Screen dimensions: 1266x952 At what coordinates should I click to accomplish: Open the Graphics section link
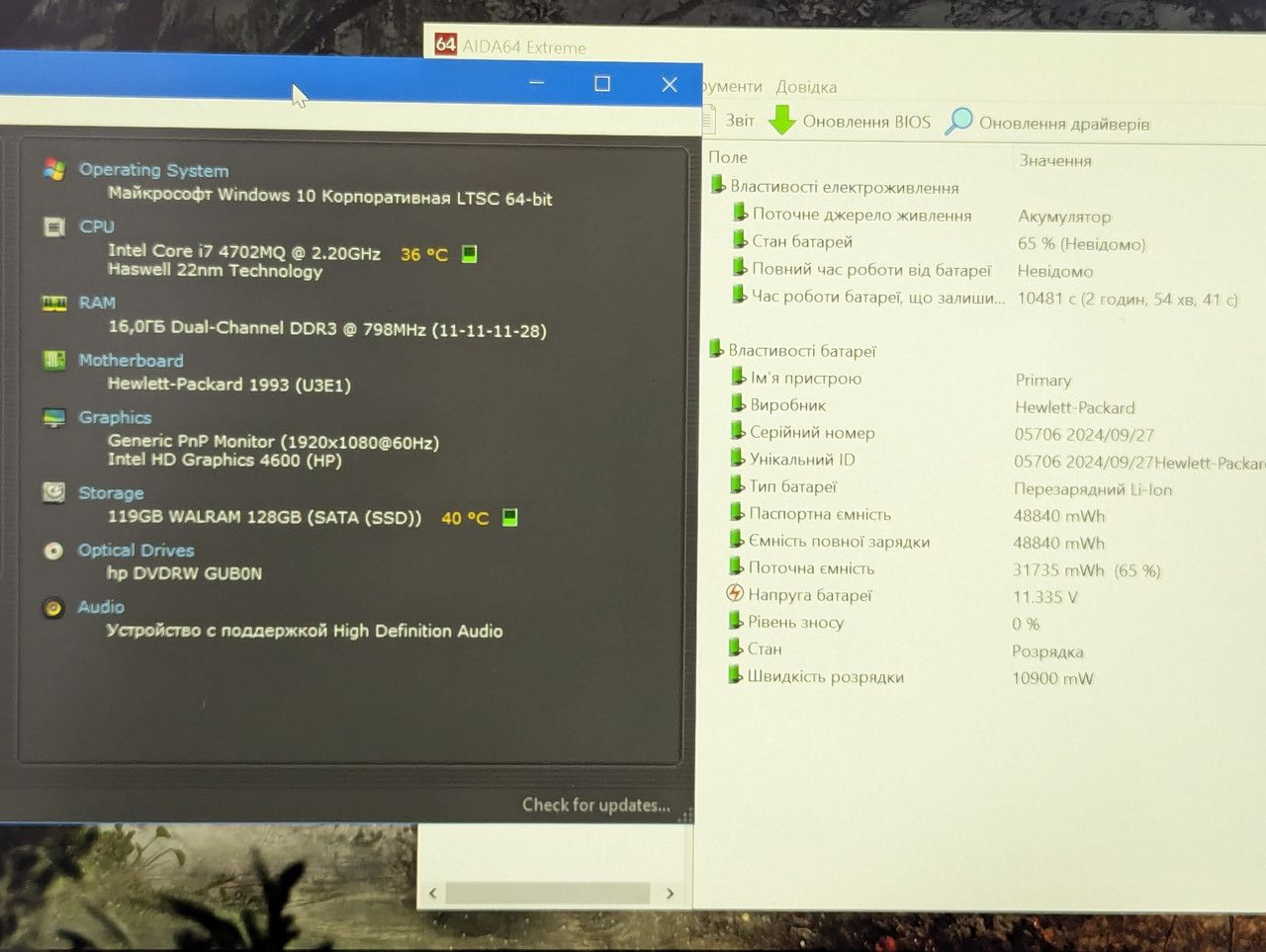[115, 417]
